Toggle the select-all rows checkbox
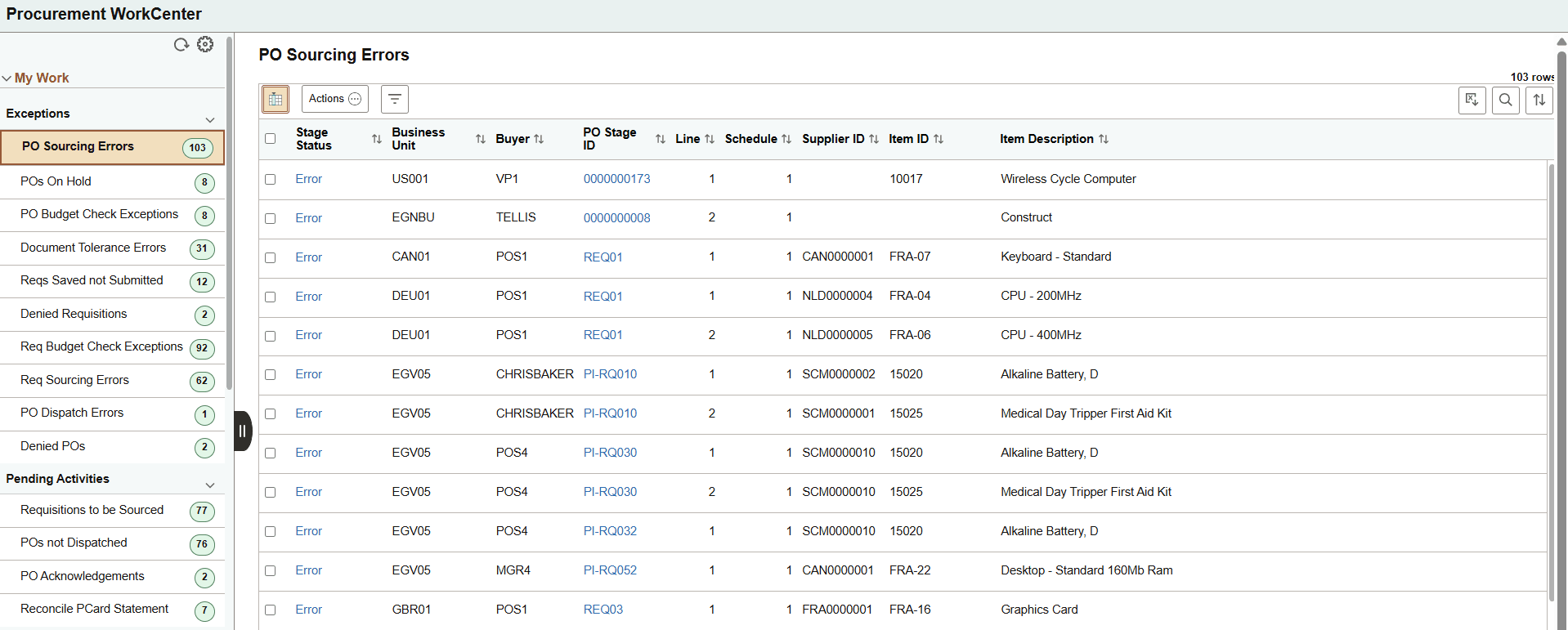Screen dimensions: 1568x630 [x=271, y=139]
